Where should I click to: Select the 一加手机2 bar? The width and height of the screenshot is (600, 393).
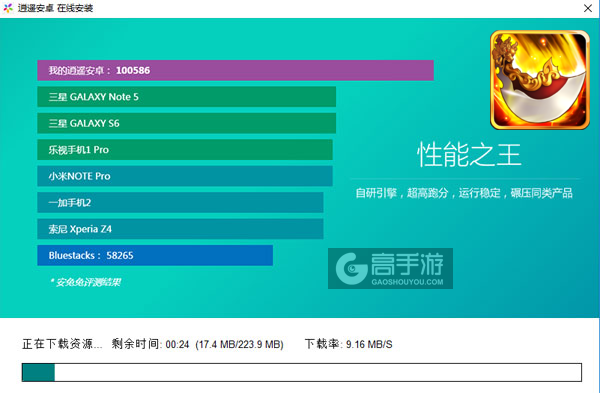coord(180,202)
